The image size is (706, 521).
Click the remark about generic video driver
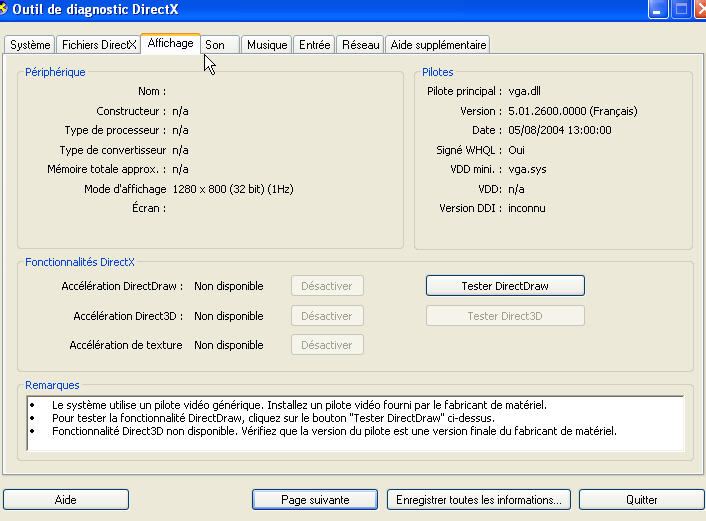point(299,405)
